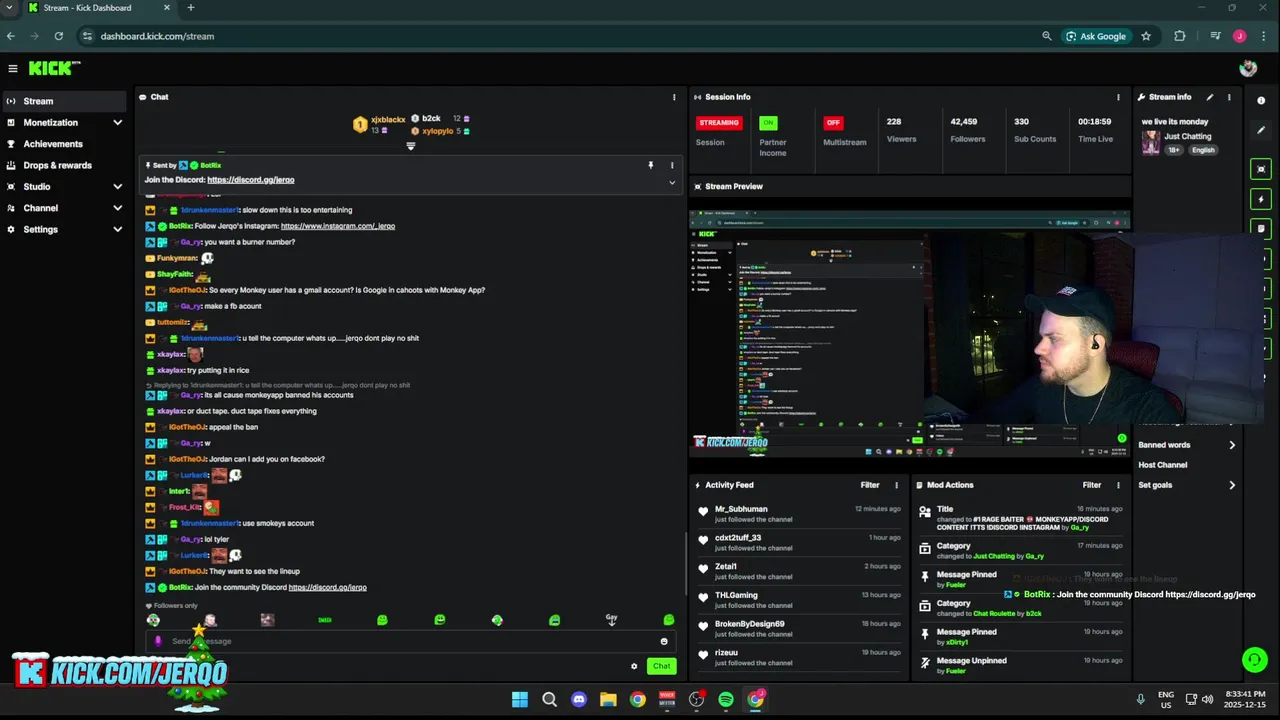Toggle the Partner Income ON switch
This screenshot has width=1280, height=720.
pos(768,123)
